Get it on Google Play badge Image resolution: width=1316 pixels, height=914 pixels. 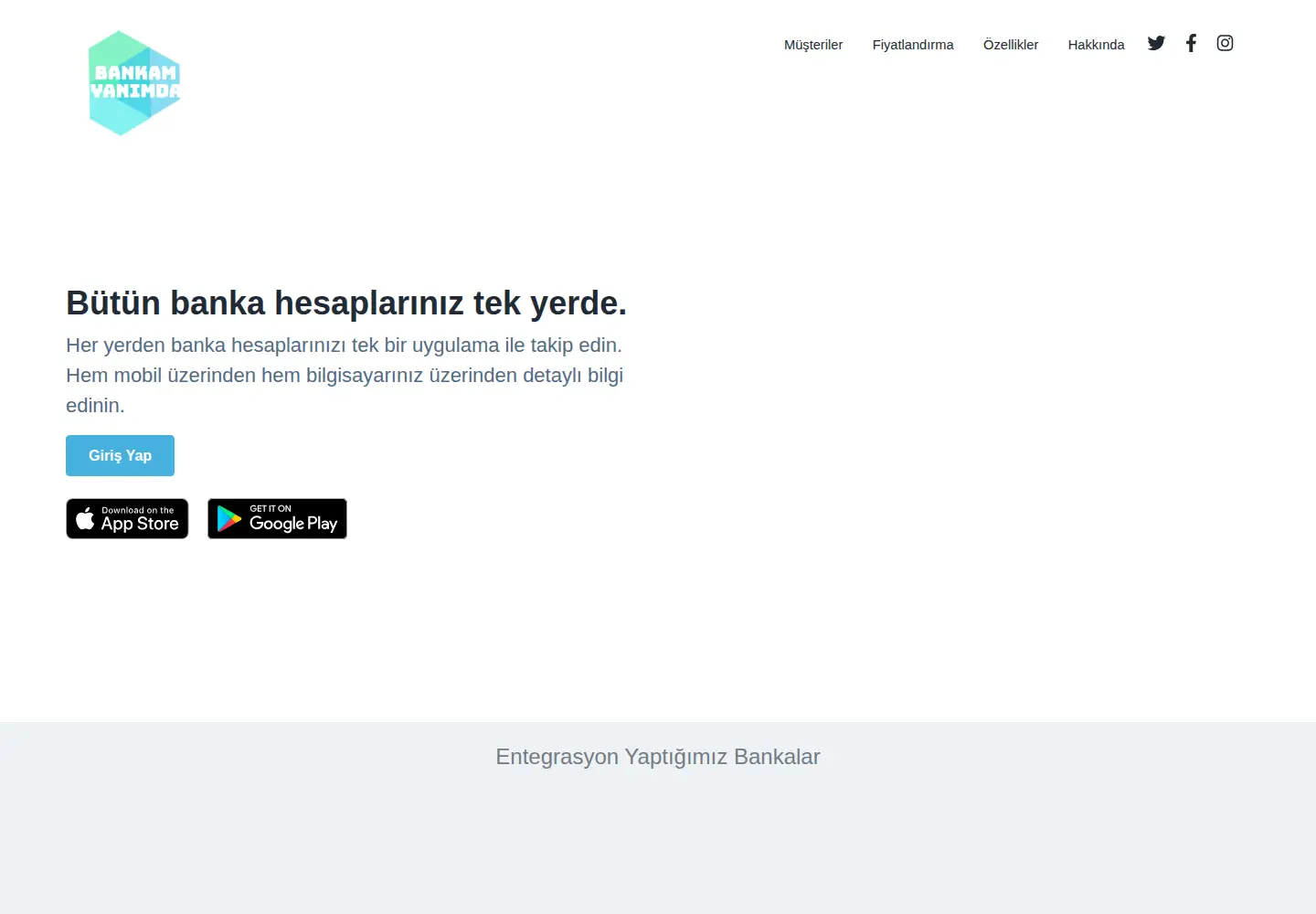pyautogui.click(x=277, y=518)
